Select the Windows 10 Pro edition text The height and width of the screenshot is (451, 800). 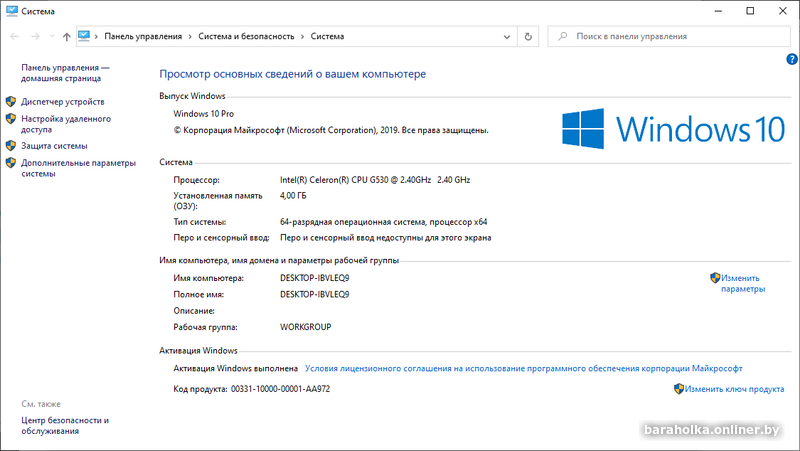click(x=204, y=114)
